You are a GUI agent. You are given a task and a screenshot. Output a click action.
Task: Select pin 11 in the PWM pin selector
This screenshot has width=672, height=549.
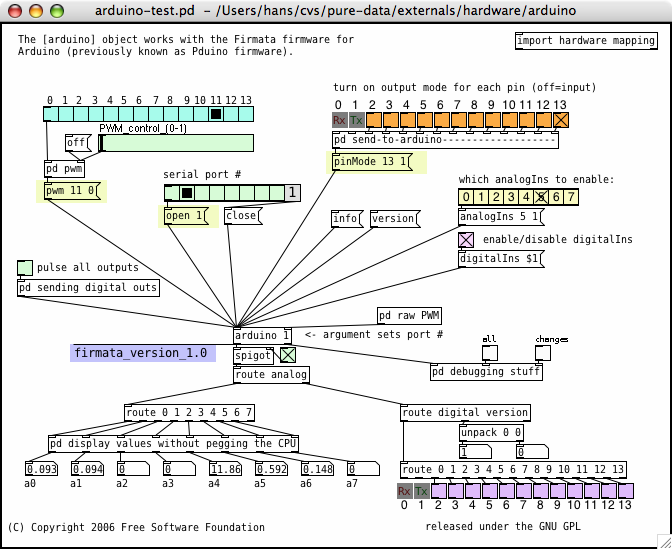215,115
